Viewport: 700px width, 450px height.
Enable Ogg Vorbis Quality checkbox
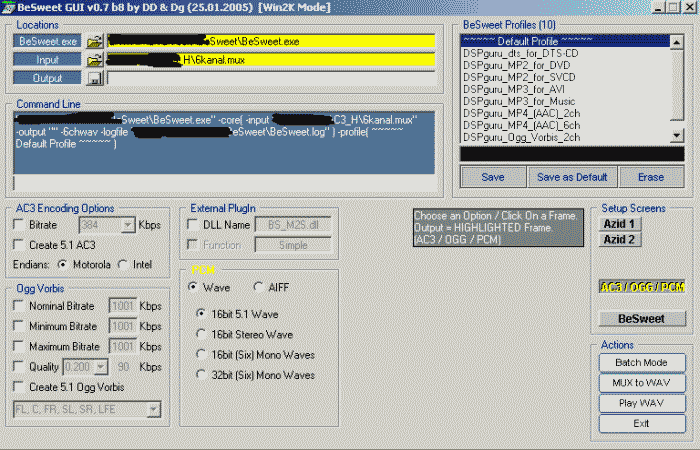(21, 367)
